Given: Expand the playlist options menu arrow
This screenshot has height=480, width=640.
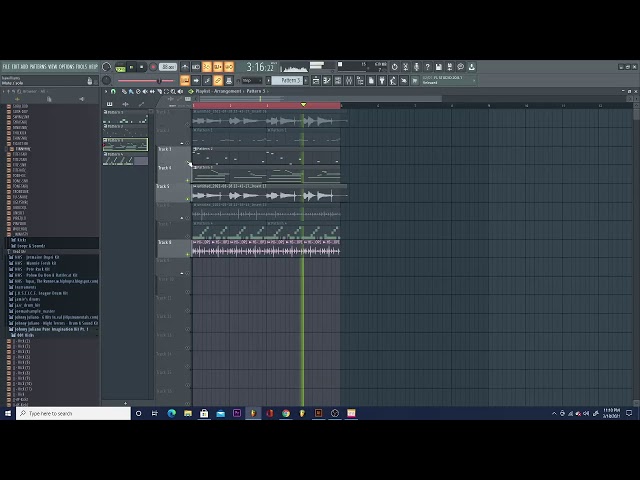Looking at the screenshot, I should tap(106, 91).
